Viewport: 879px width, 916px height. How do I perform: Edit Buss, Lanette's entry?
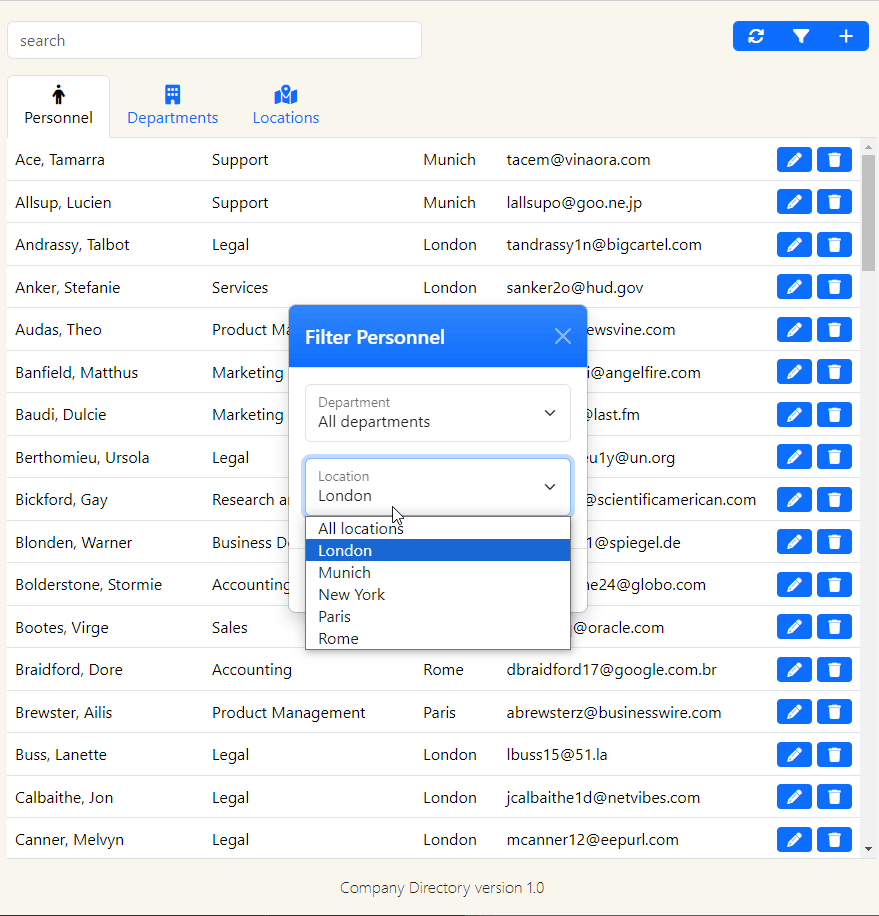[x=794, y=754]
